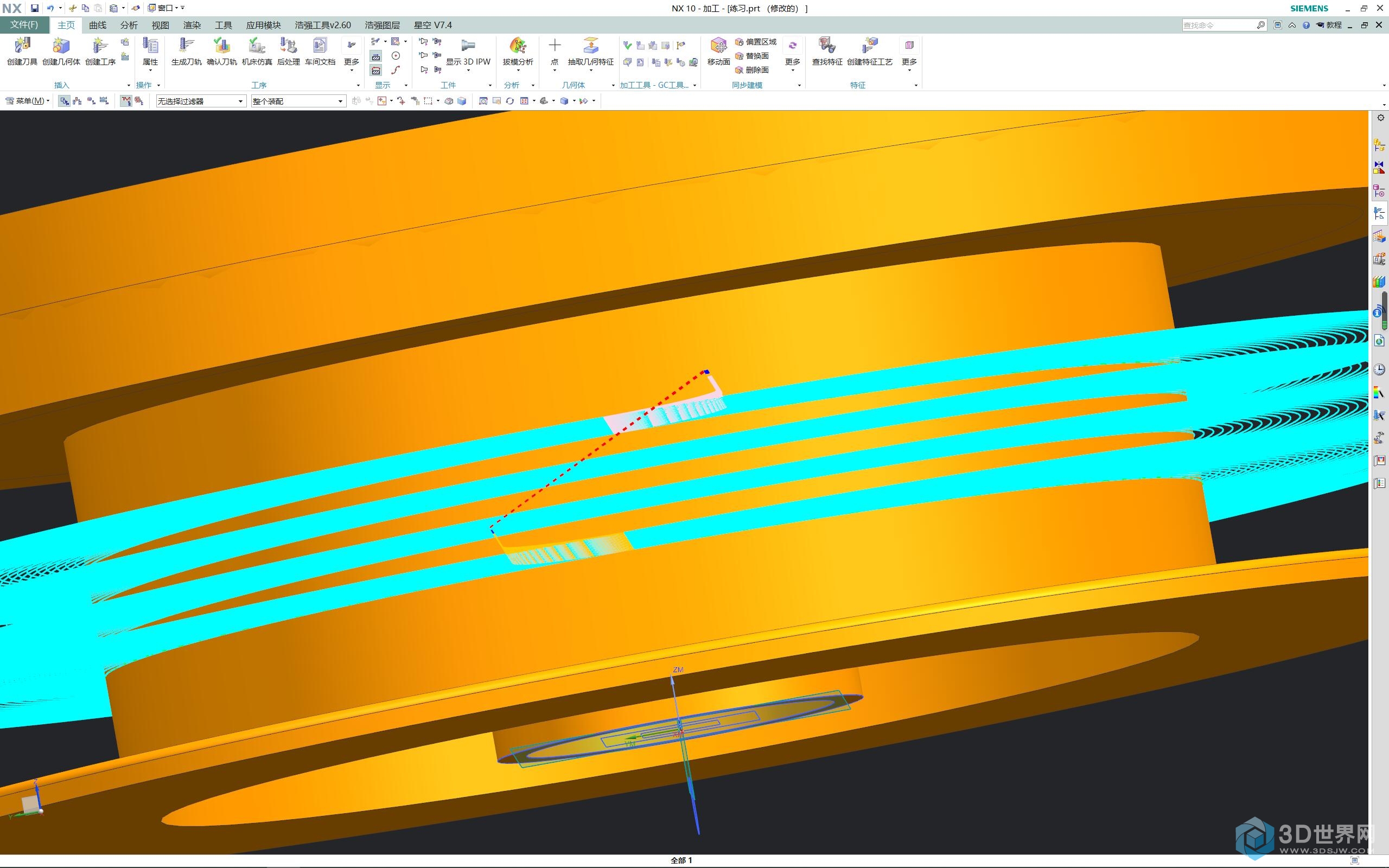Image resolution: width=1389 pixels, height=868 pixels.
Task: Switch to 浩强工具v2.60 tab
Action: point(323,25)
